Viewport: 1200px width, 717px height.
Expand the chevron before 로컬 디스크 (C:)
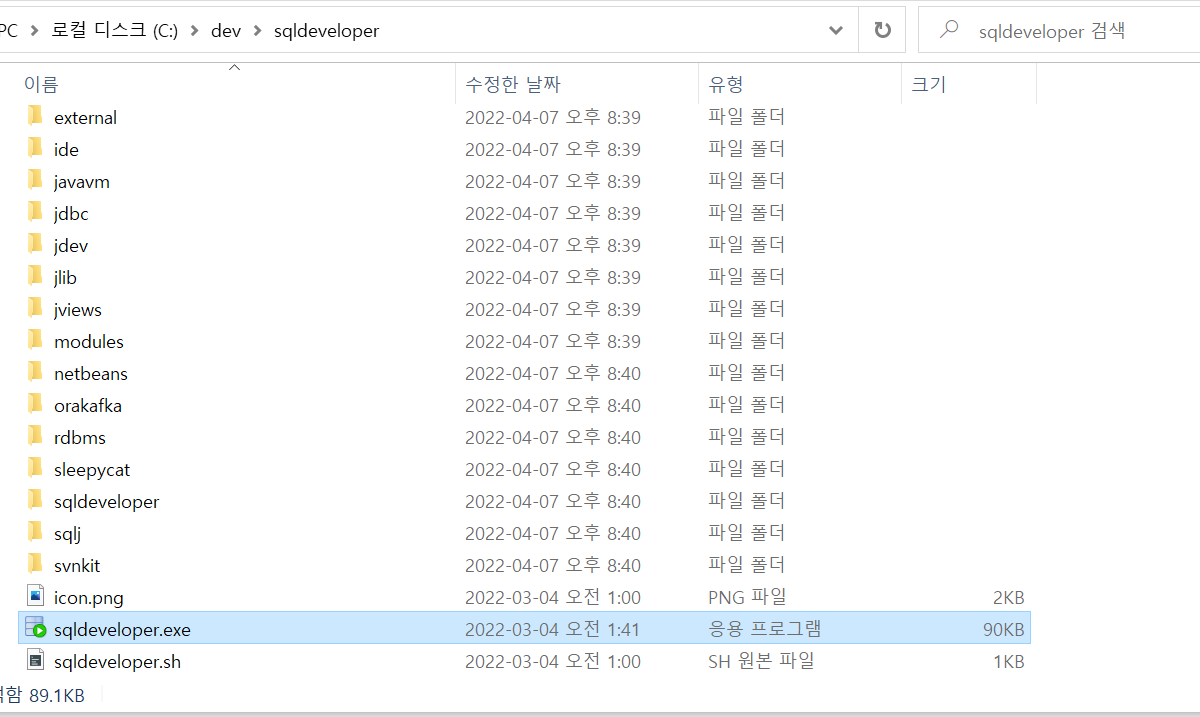click(34, 31)
